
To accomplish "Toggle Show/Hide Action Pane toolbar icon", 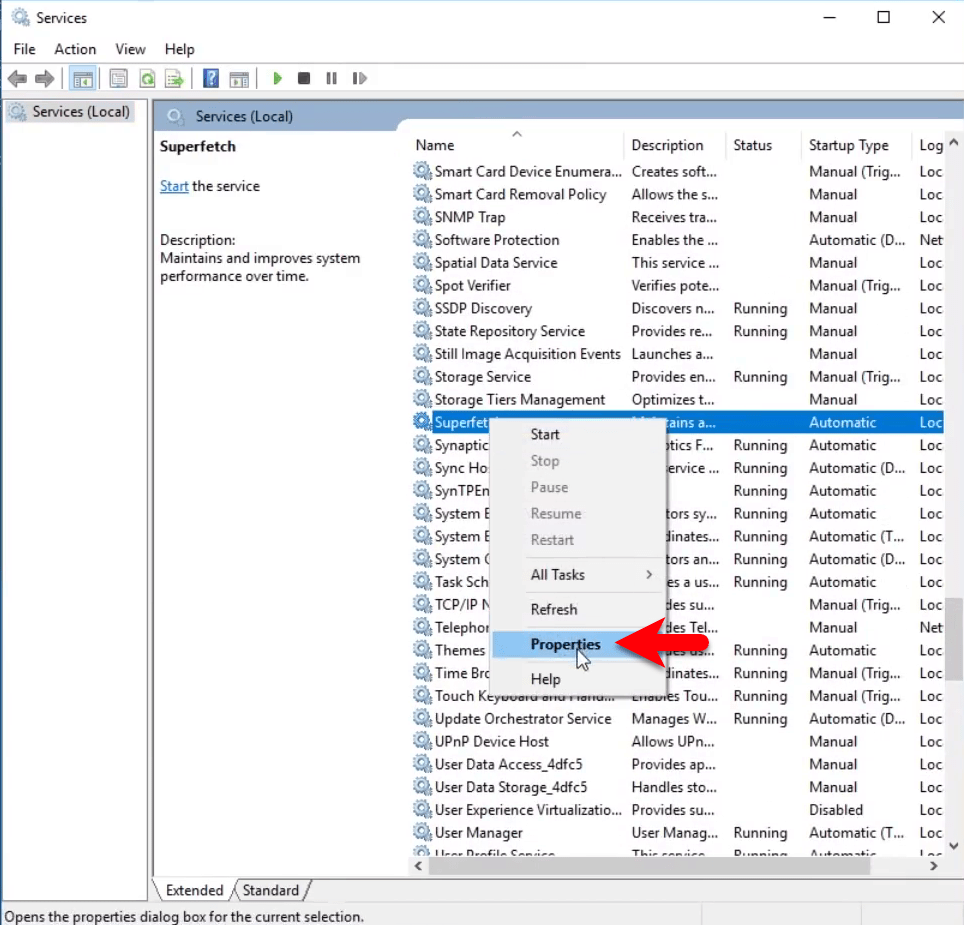I will click(x=239, y=79).
